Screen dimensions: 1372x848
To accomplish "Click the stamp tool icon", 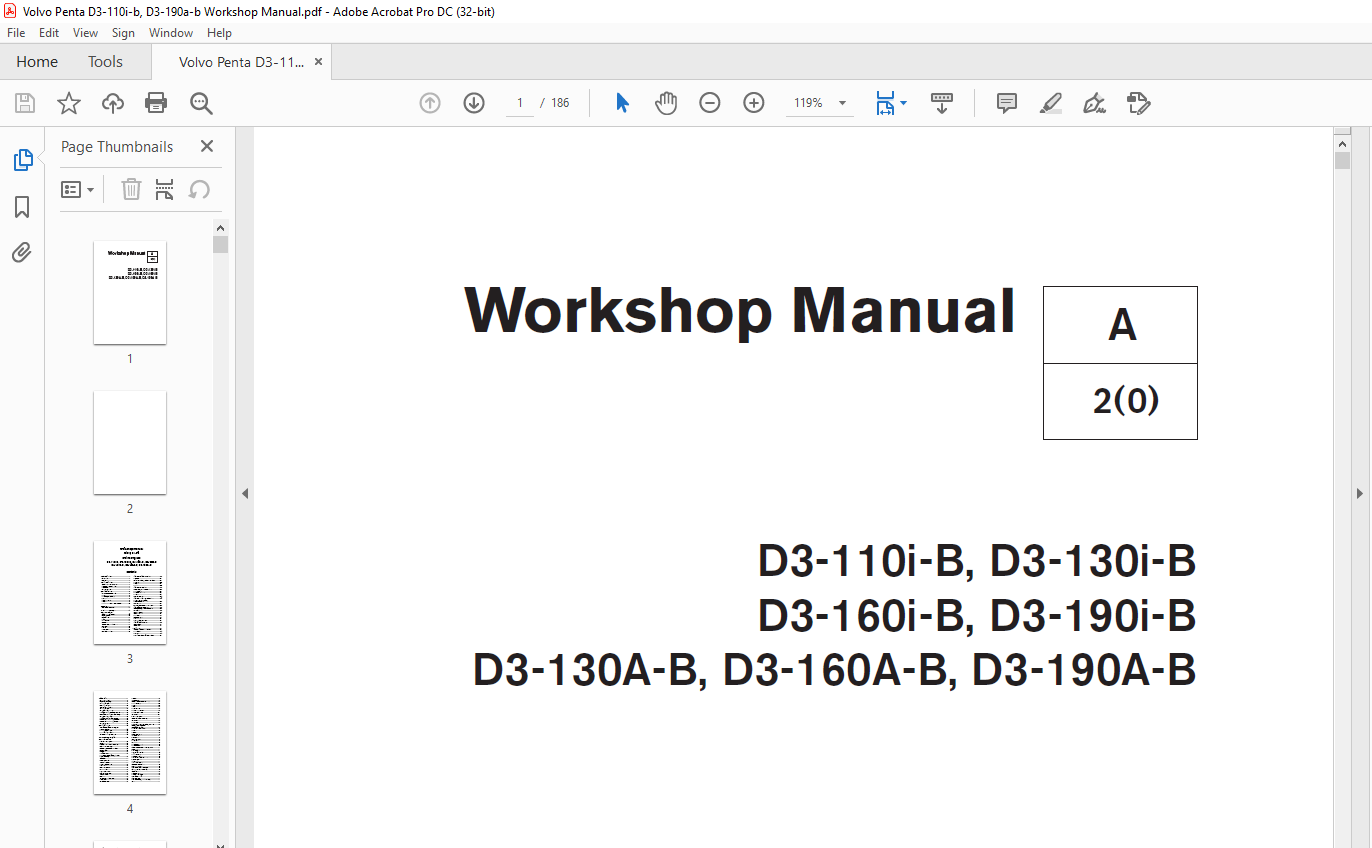I will [1138, 103].
